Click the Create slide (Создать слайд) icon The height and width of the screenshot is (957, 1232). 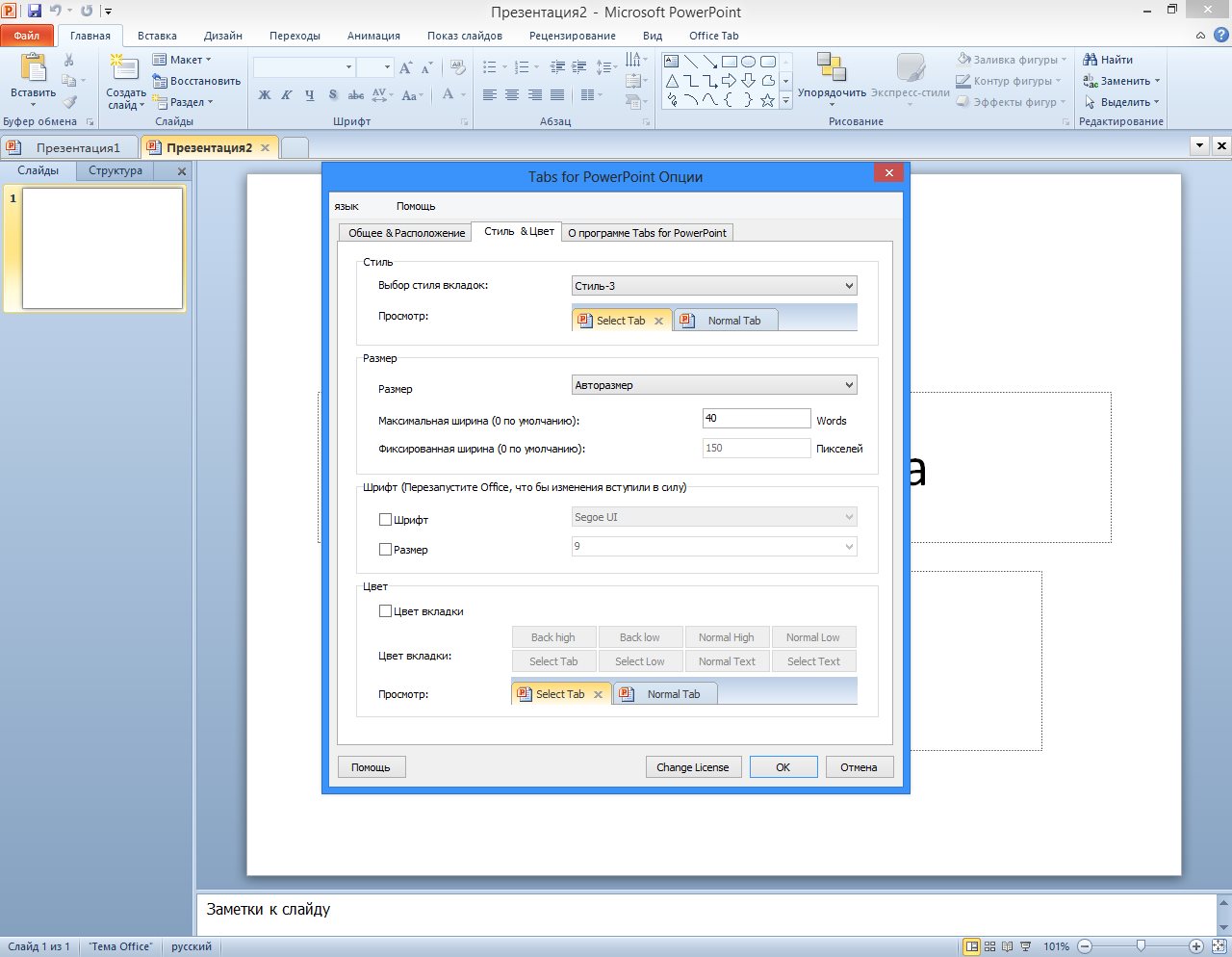pyautogui.click(x=124, y=67)
